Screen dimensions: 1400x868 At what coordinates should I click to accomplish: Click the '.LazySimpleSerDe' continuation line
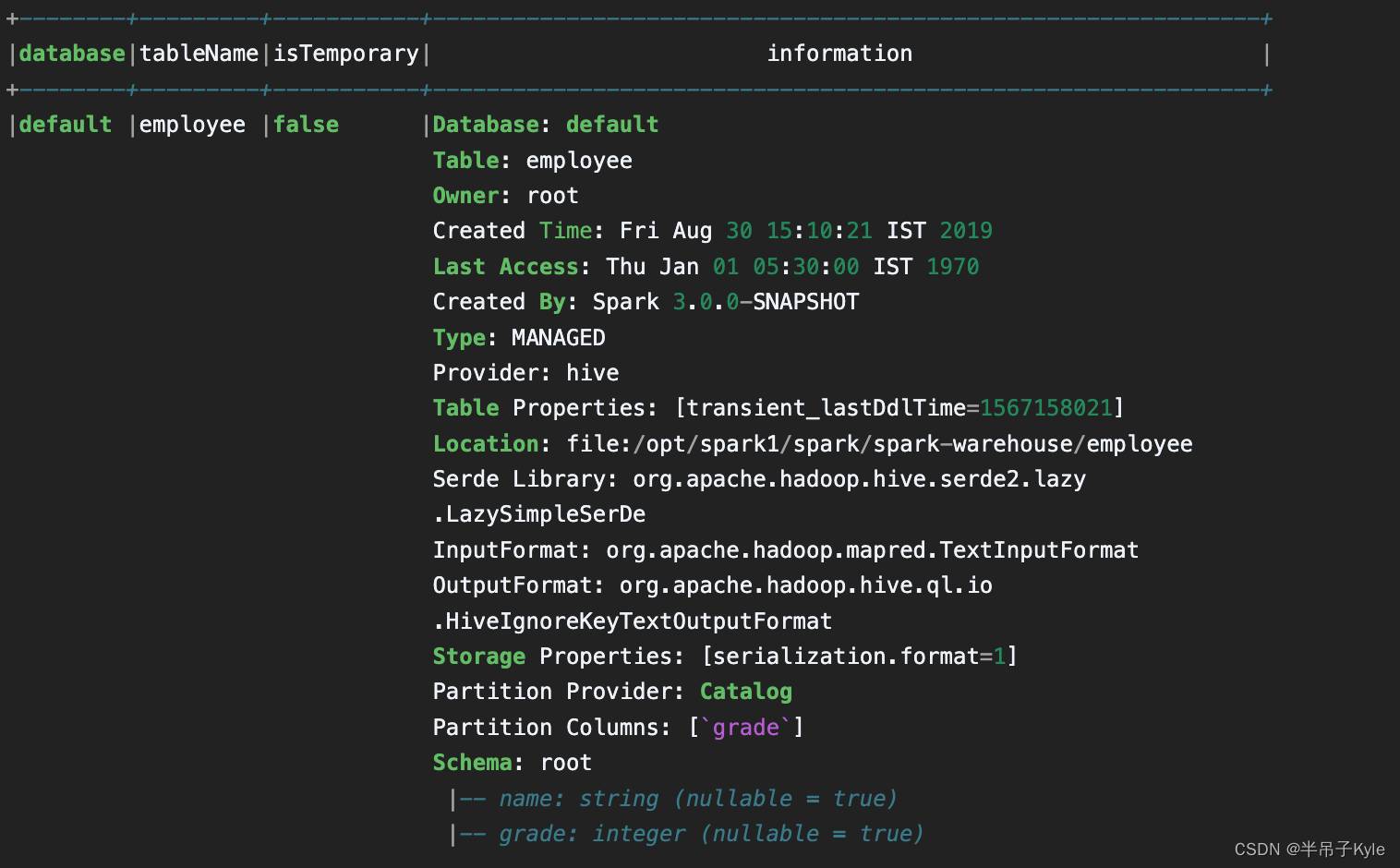539,514
